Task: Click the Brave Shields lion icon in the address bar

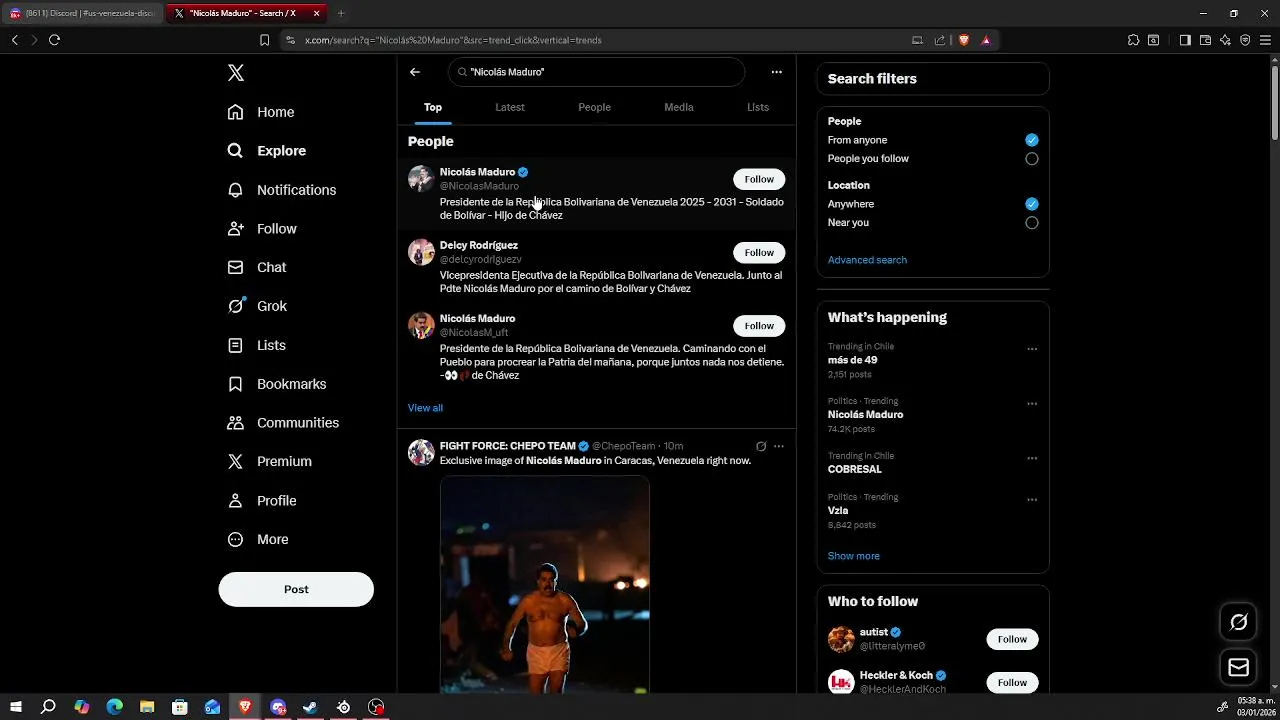Action: [963, 40]
